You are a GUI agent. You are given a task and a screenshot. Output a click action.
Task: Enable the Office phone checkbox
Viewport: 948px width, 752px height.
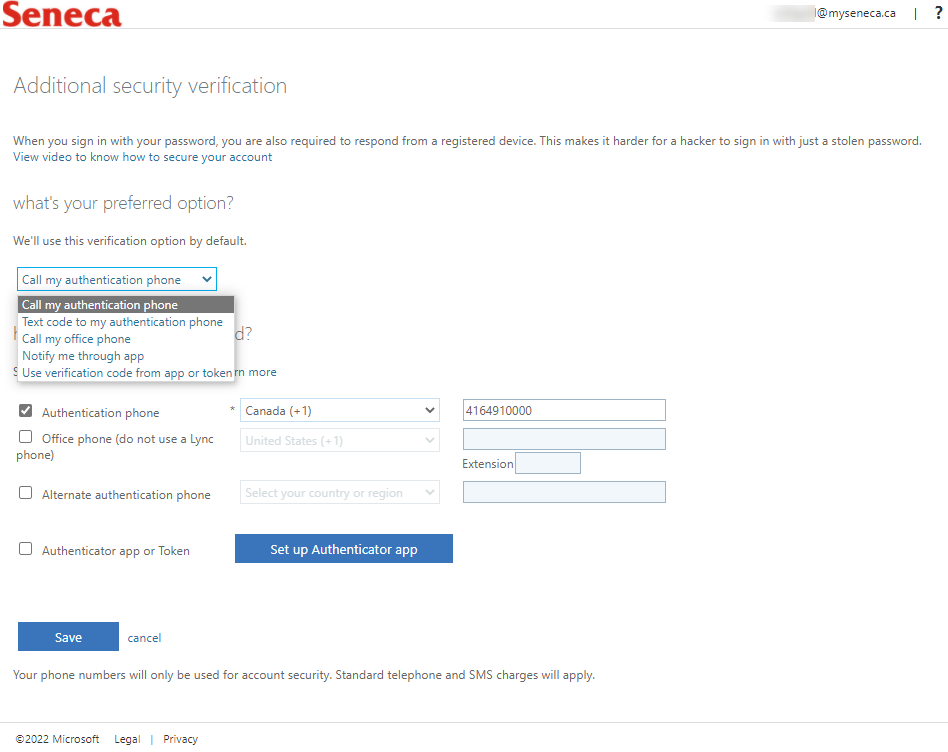(x=25, y=437)
